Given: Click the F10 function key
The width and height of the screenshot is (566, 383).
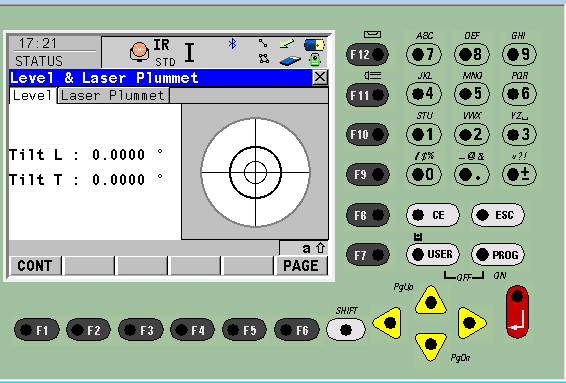Looking at the screenshot, I should [367, 135].
